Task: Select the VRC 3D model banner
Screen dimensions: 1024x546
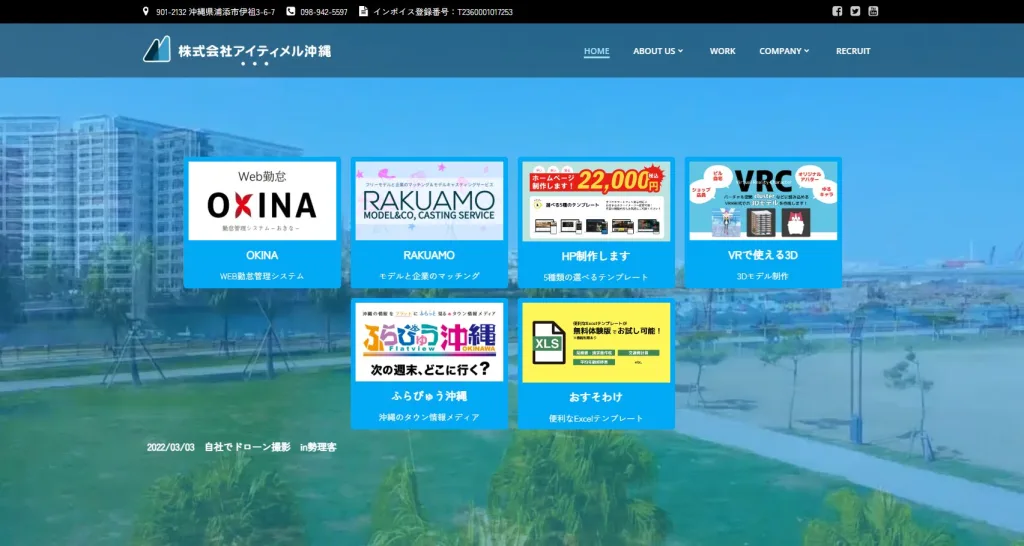Action: (x=763, y=201)
